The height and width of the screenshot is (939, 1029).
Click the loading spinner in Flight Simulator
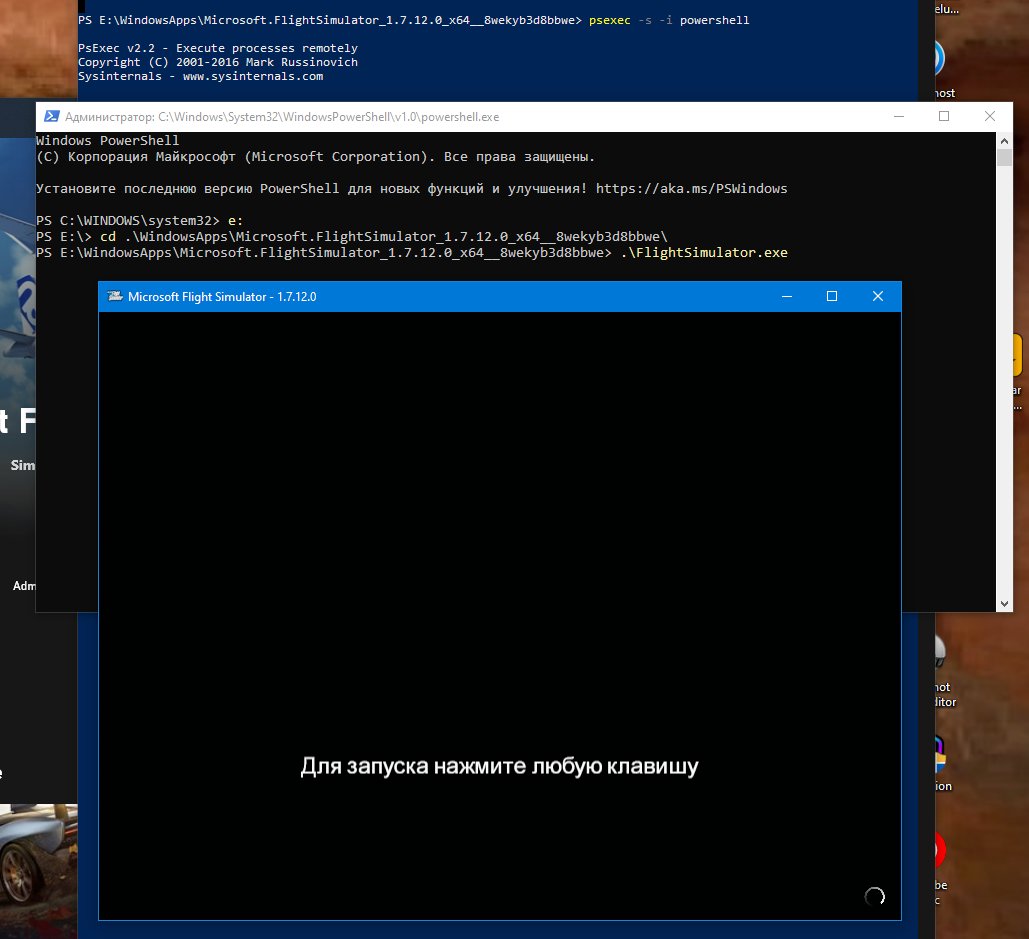875,896
